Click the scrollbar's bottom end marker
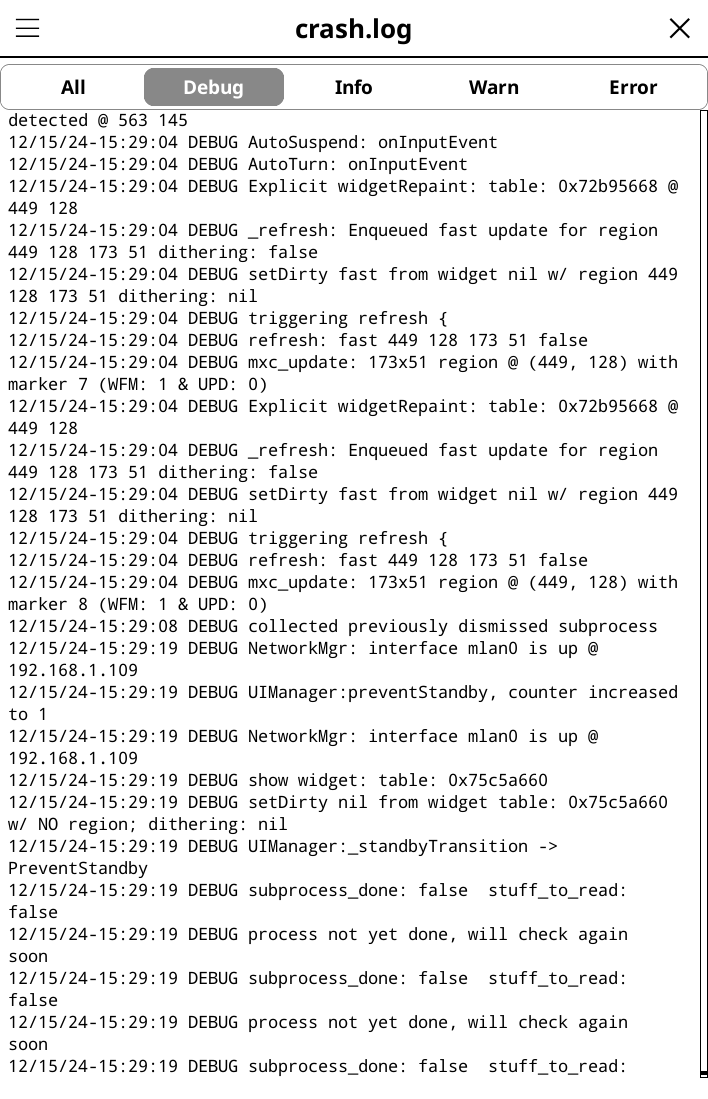The image size is (708, 1099). (704, 1074)
